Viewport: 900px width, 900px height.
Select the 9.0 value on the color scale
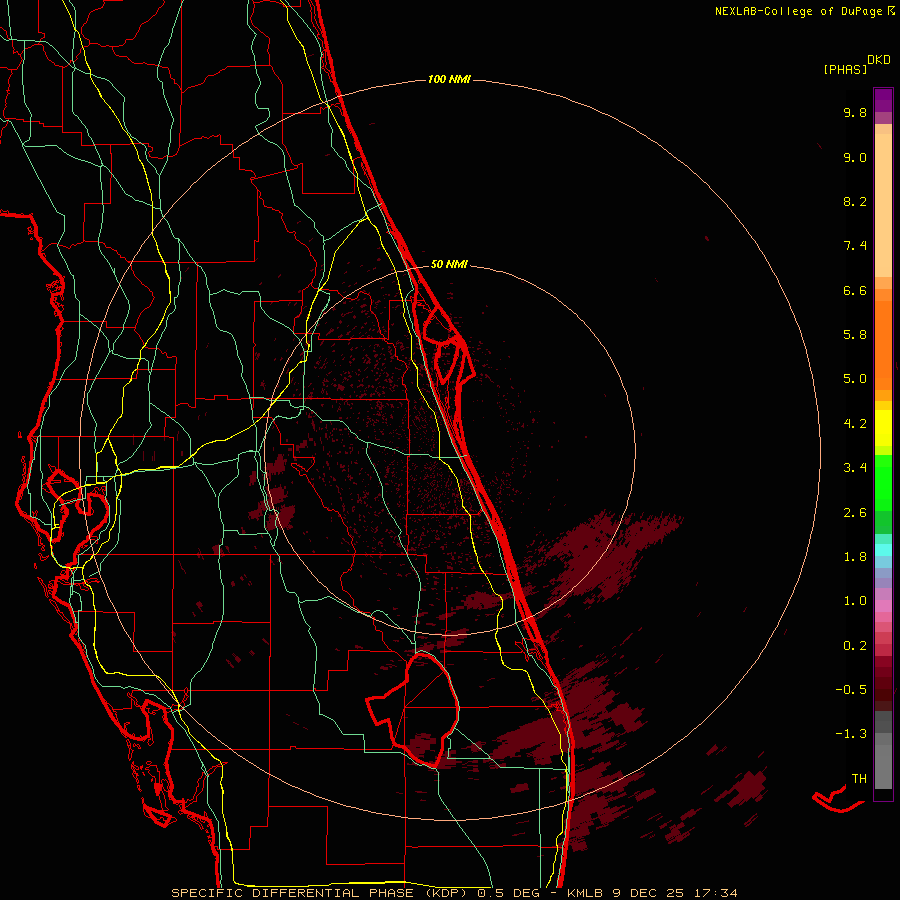855,157
